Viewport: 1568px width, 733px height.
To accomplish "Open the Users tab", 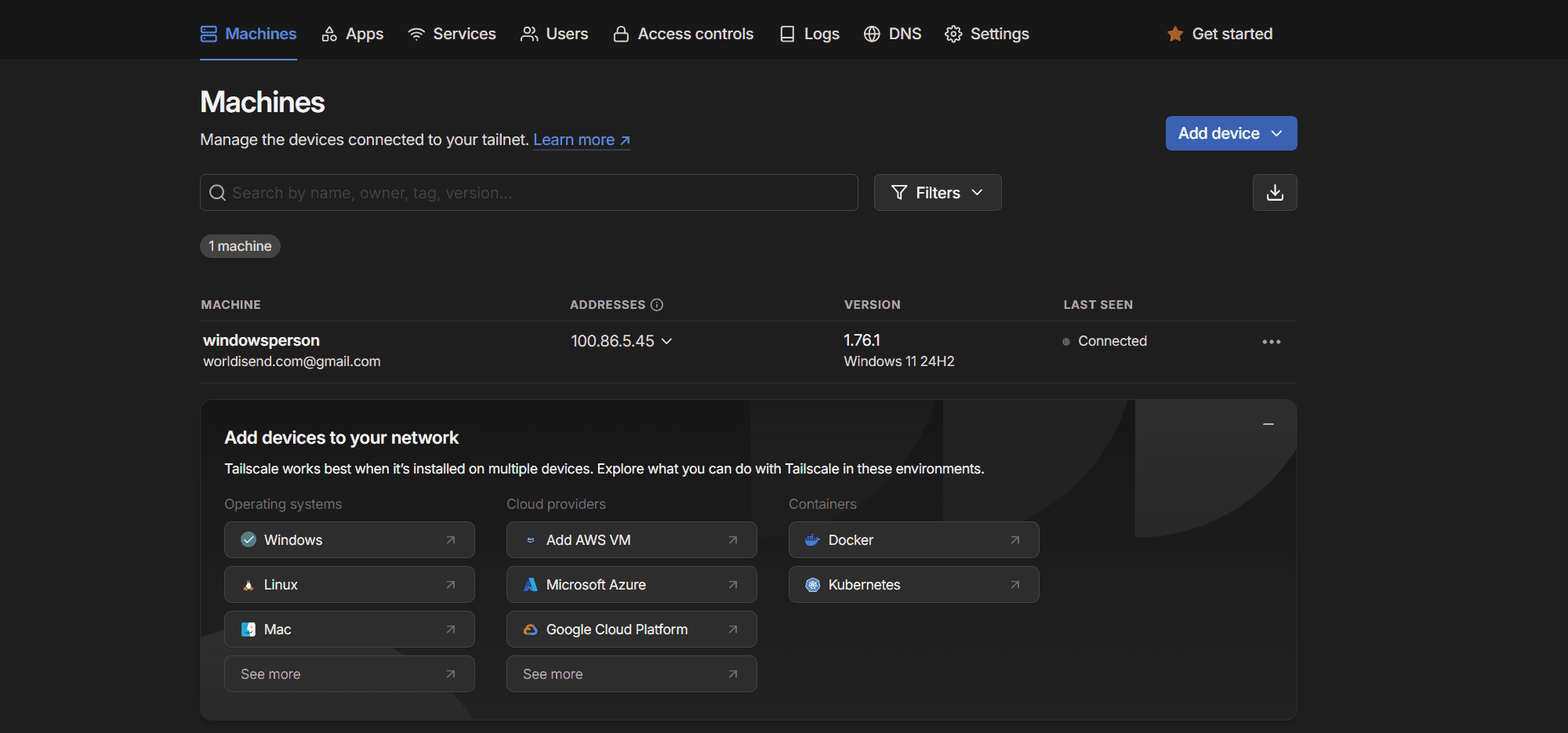I will tap(554, 34).
